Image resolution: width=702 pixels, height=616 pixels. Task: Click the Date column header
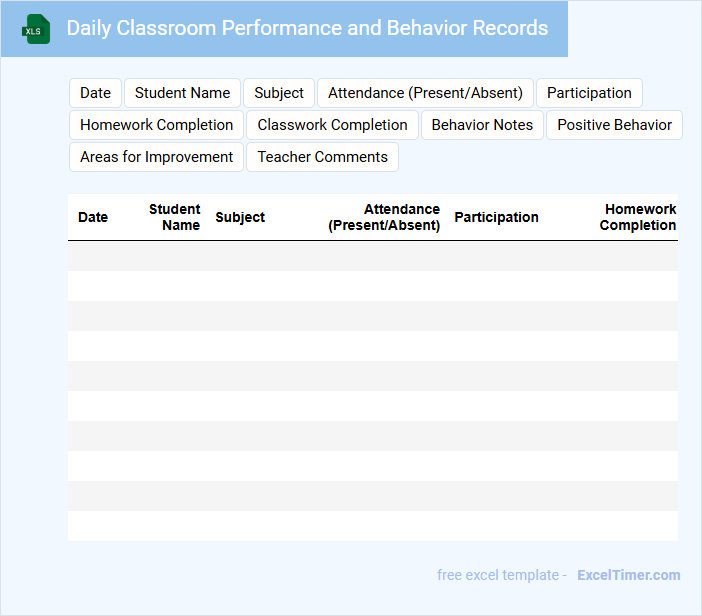coord(93,217)
